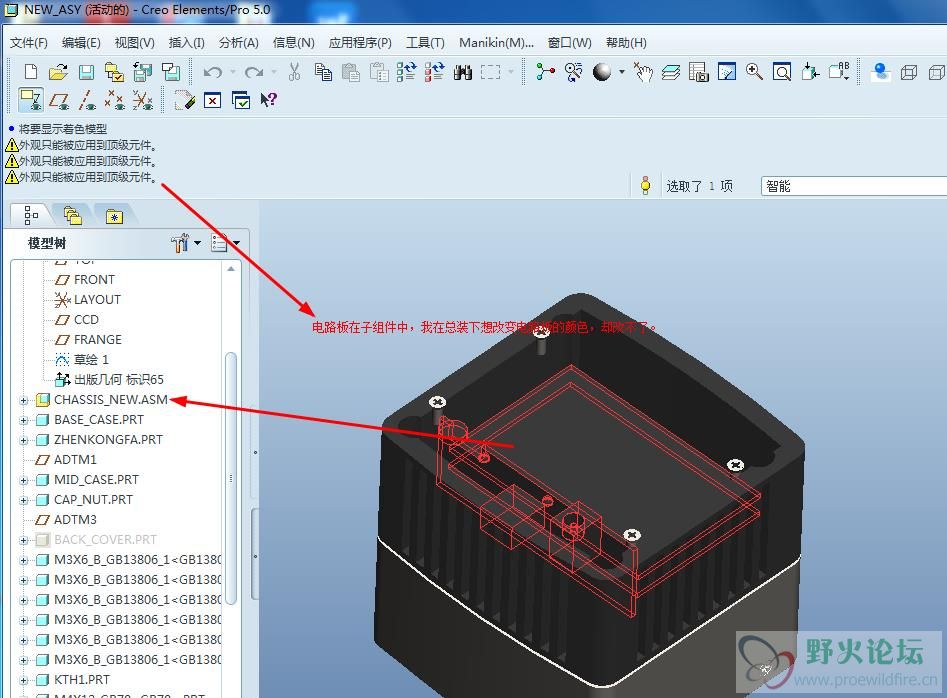The height and width of the screenshot is (698, 947).
Task: Open the Manikin(M) menu
Action: [x=496, y=43]
